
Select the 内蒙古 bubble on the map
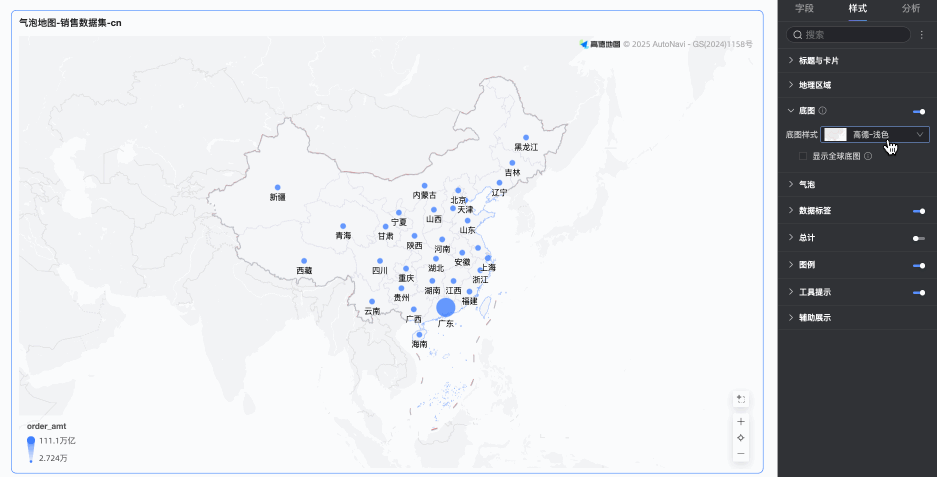point(424,186)
